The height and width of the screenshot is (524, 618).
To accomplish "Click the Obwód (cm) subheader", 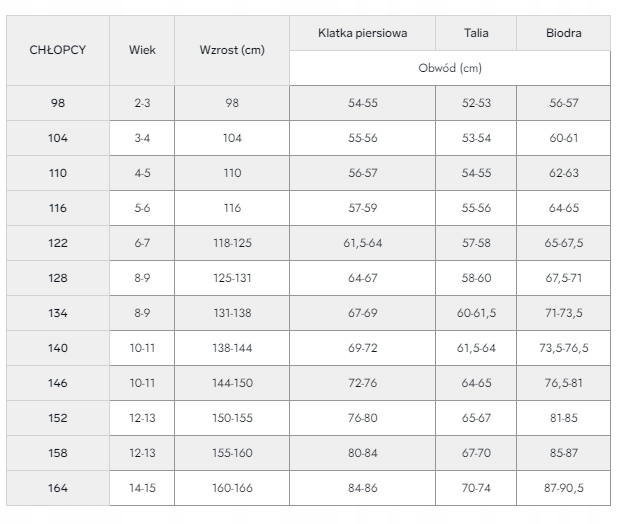I will [x=449, y=68].
